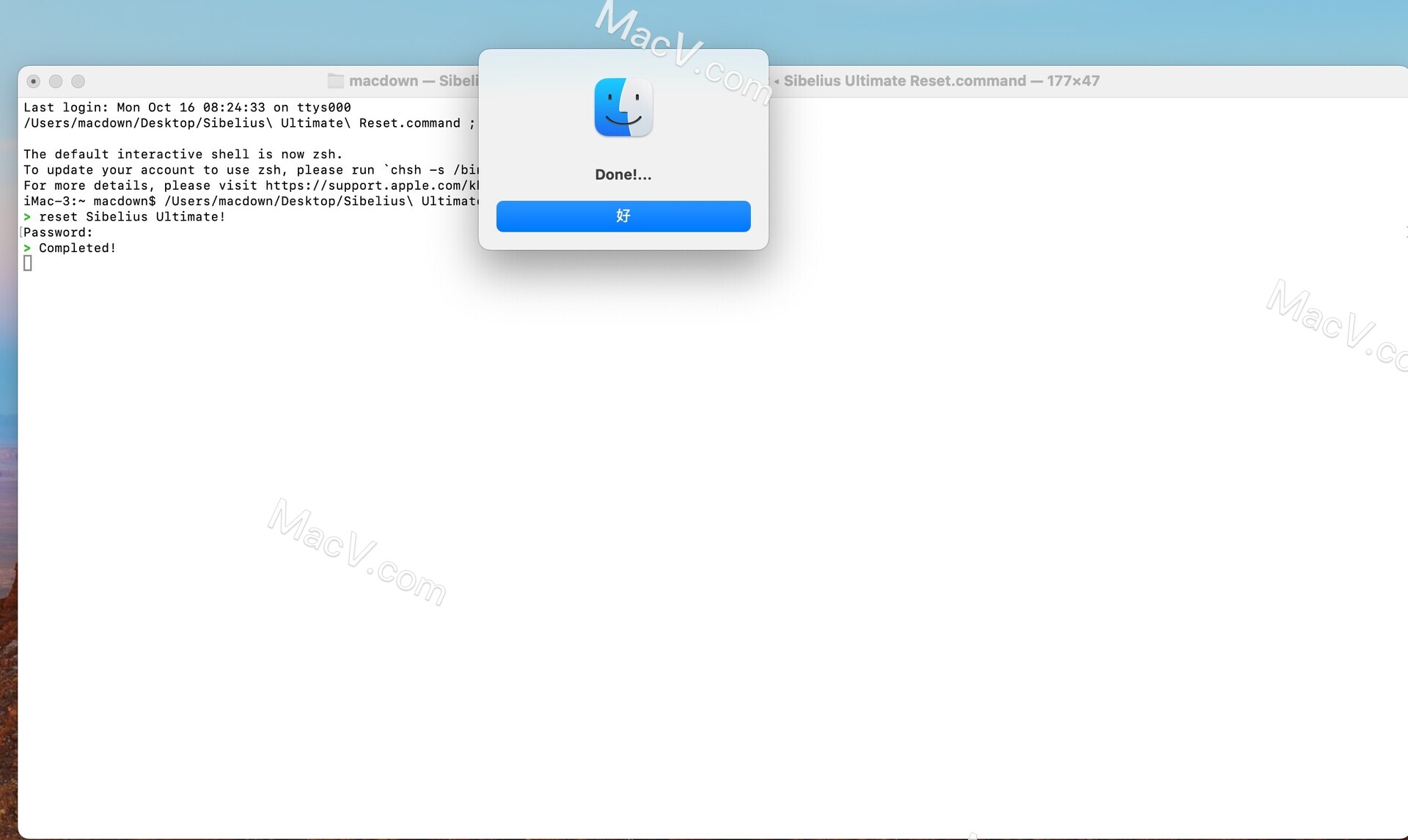The image size is (1408, 840).
Task: Click the blue 好 button in the dialog
Action: click(x=623, y=216)
